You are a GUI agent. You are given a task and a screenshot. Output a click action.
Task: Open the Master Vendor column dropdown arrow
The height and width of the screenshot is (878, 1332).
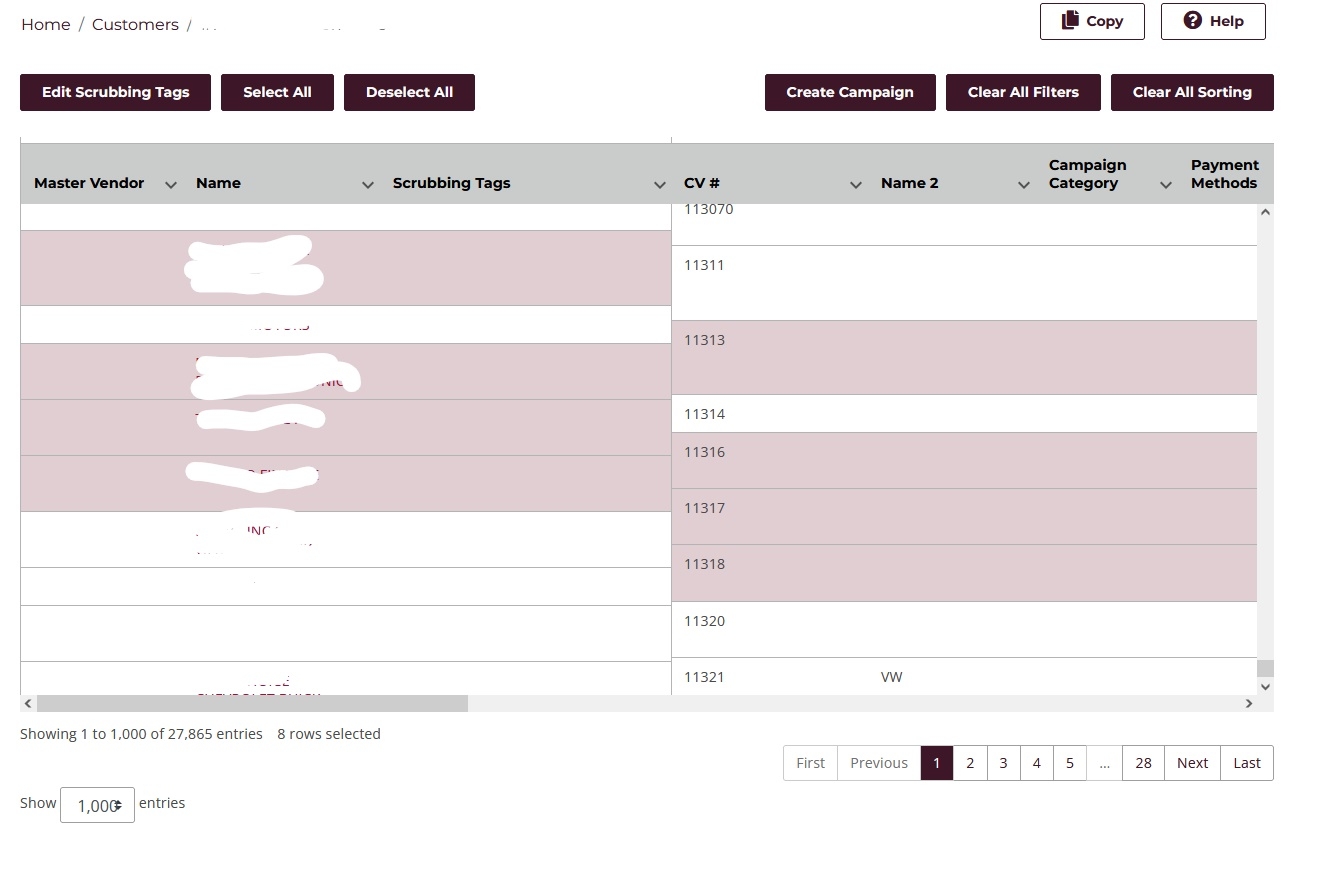click(170, 184)
